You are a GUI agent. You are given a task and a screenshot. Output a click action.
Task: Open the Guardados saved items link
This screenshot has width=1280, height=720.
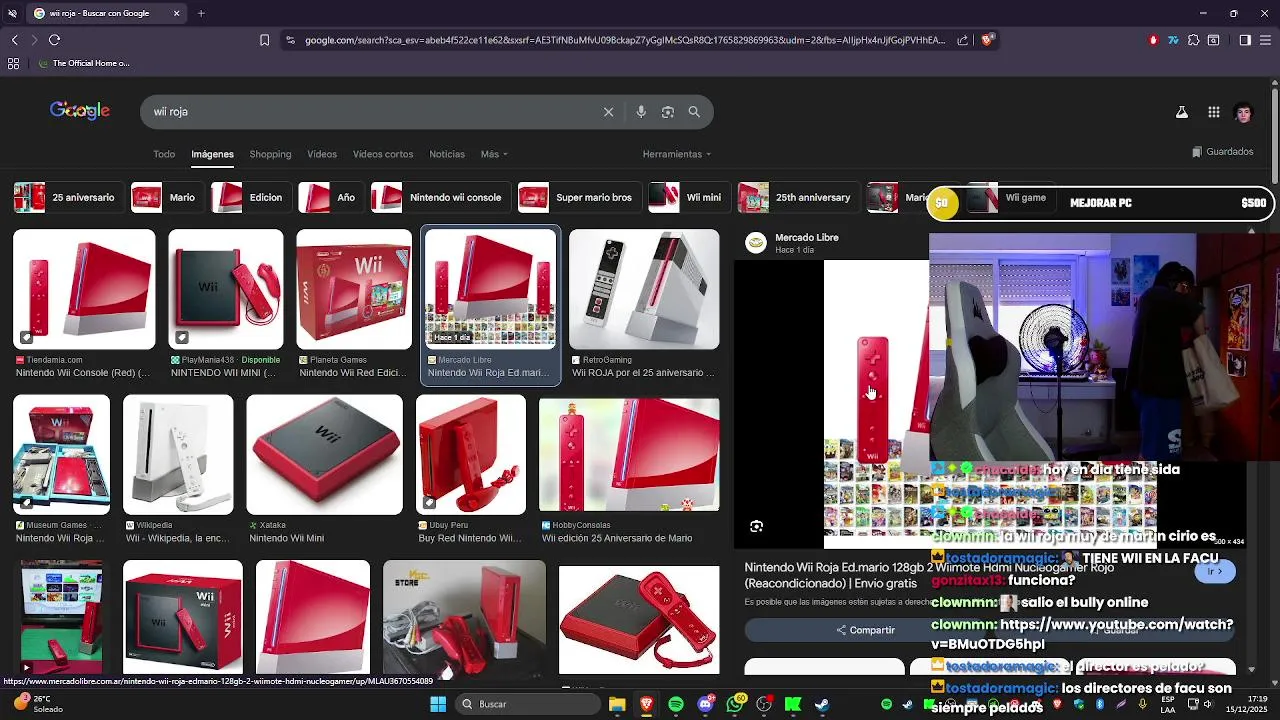coord(1223,152)
